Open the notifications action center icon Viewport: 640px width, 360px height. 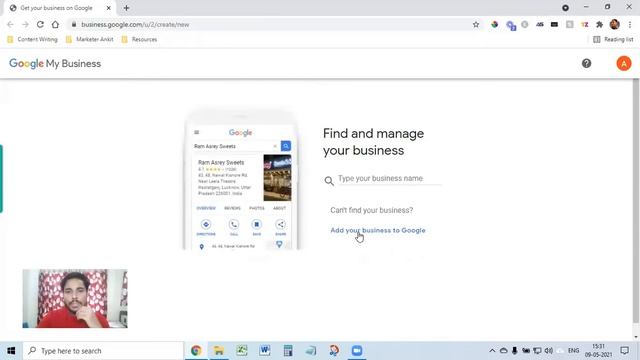(x=624, y=351)
